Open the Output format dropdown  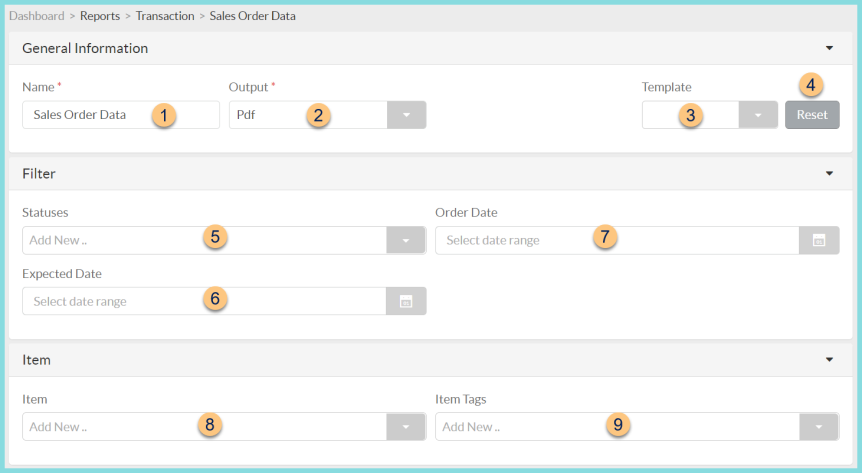pos(406,115)
